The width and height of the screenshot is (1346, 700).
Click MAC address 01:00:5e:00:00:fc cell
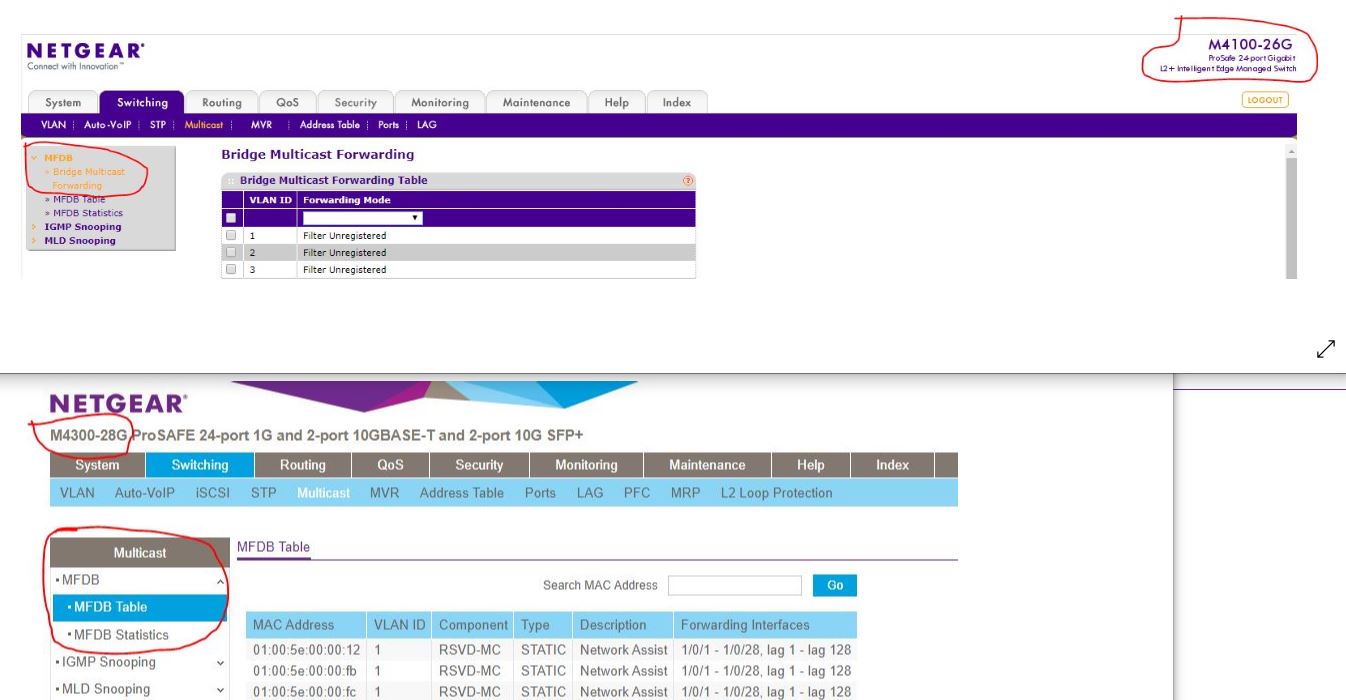[305, 692]
